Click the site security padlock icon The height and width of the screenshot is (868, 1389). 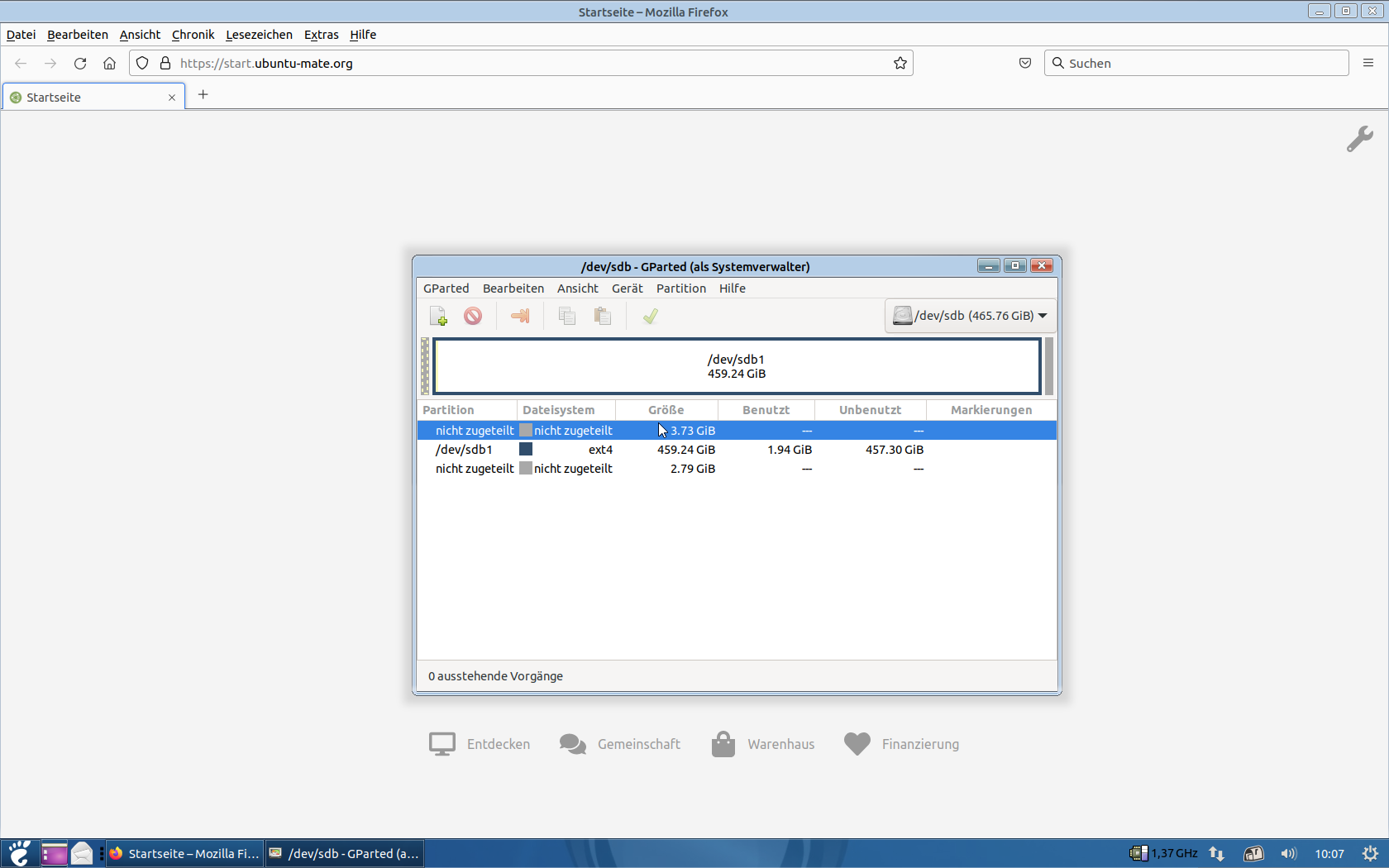click(x=165, y=64)
